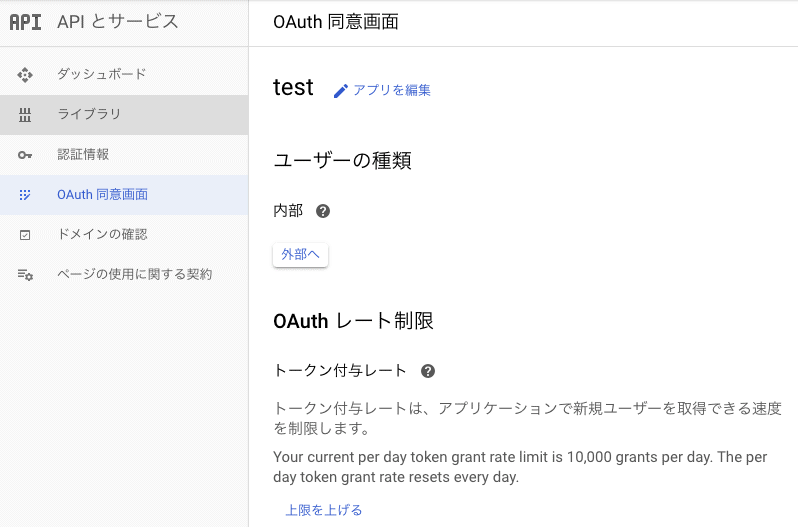This screenshot has width=798, height=527.
Task: Click the ドメインの確認 checkbox-style icon
Action: (26, 234)
